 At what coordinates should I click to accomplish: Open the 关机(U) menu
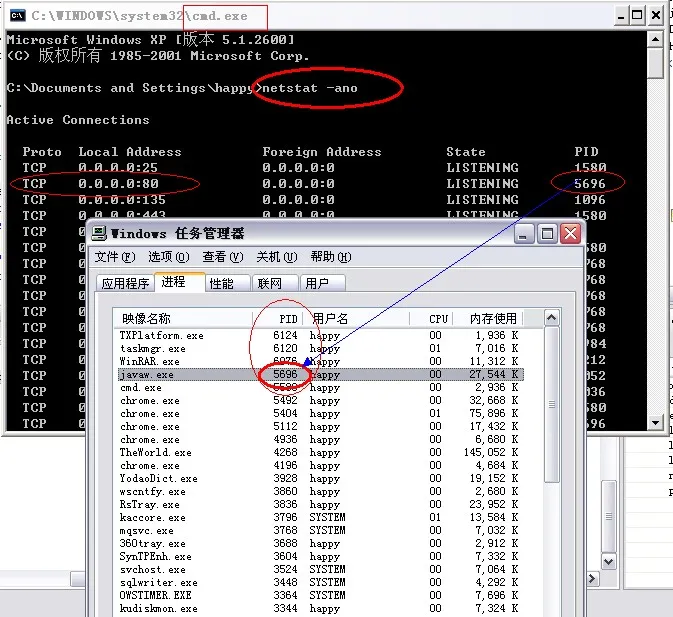(x=276, y=257)
